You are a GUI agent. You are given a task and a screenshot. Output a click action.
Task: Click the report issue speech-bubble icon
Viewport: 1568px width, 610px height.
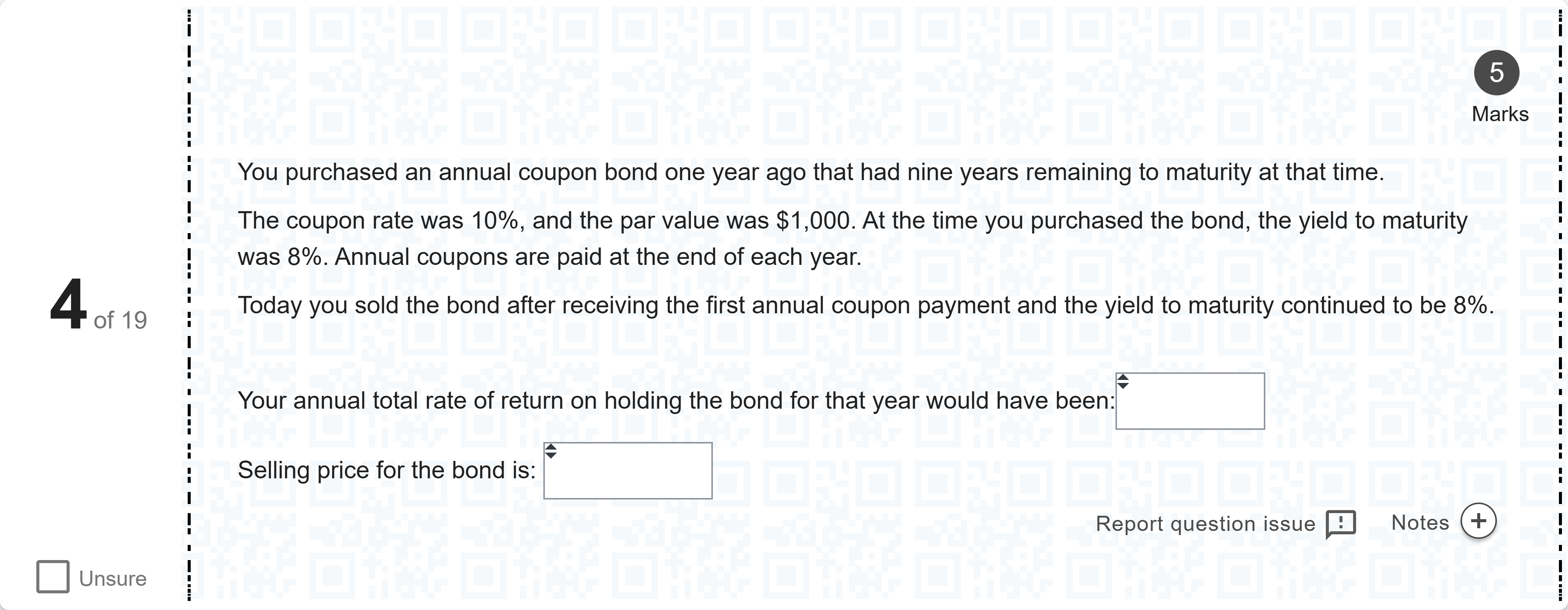[x=1340, y=524]
